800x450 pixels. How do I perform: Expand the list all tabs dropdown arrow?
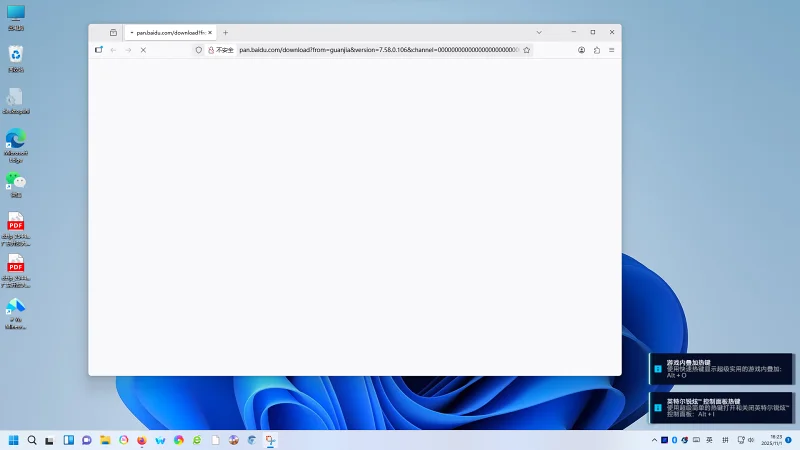(539, 32)
